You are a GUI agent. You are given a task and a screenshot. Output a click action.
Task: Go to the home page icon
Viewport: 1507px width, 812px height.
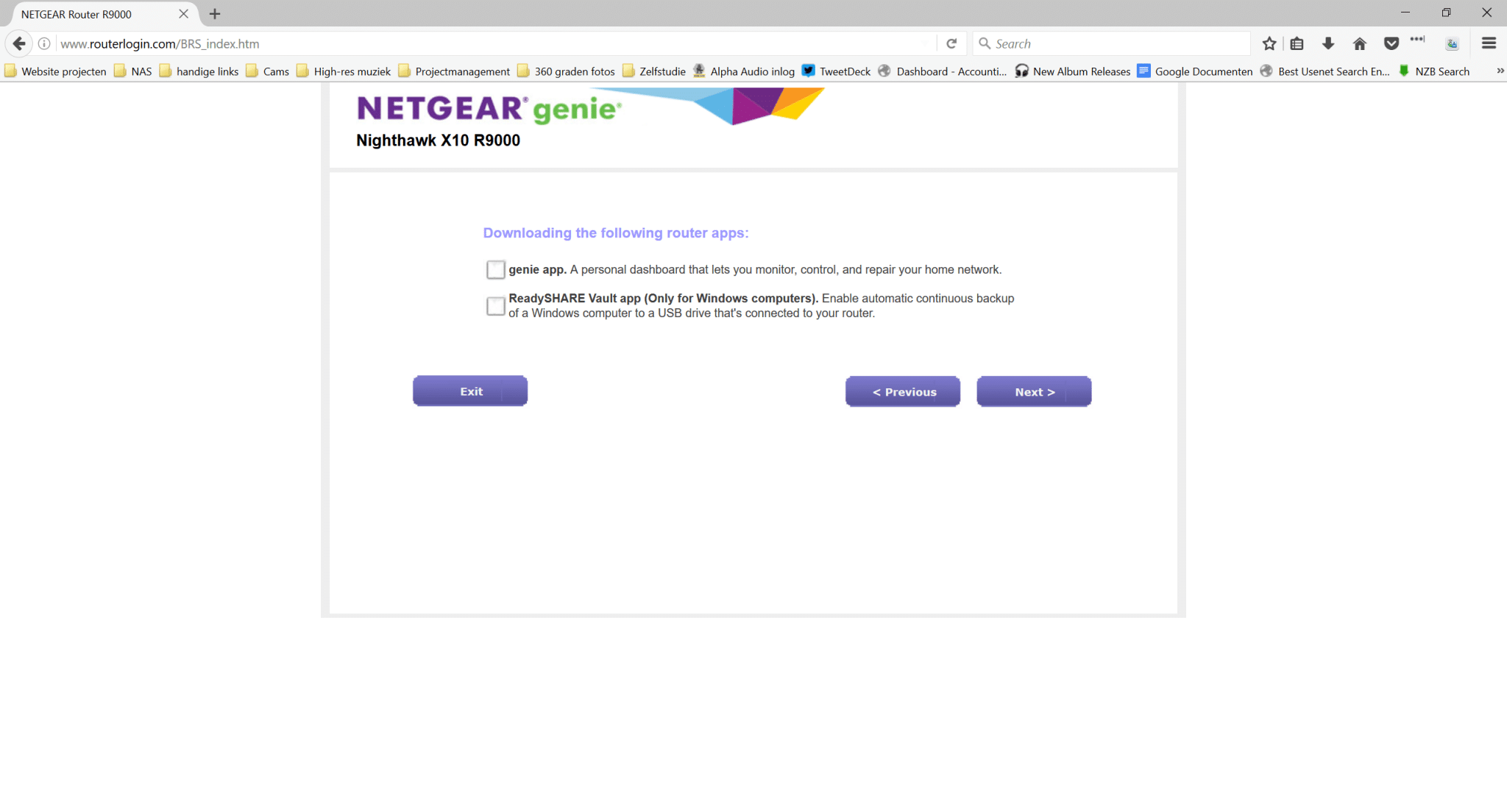point(1360,43)
